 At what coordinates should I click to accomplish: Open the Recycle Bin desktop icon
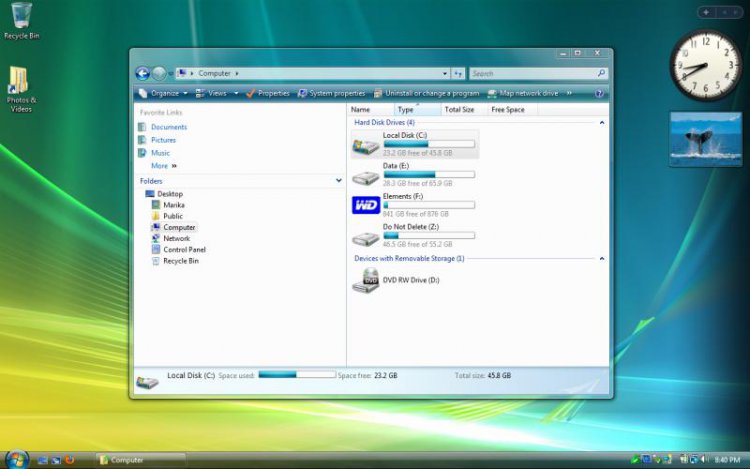(21, 21)
